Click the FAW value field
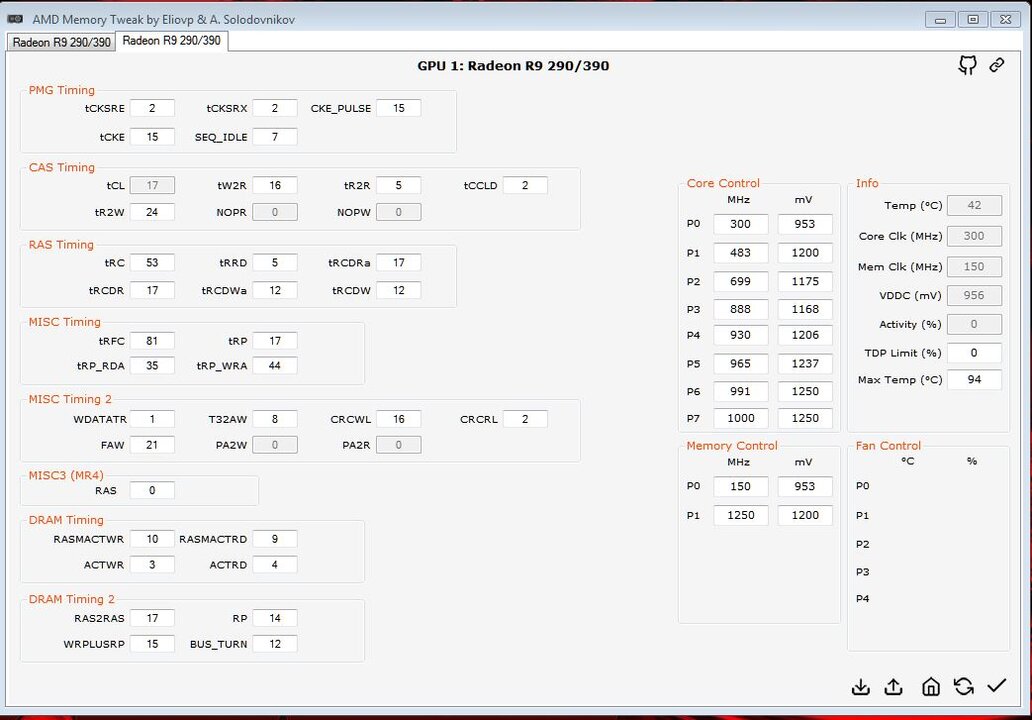This screenshot has width=1032, height=720. 152,445
